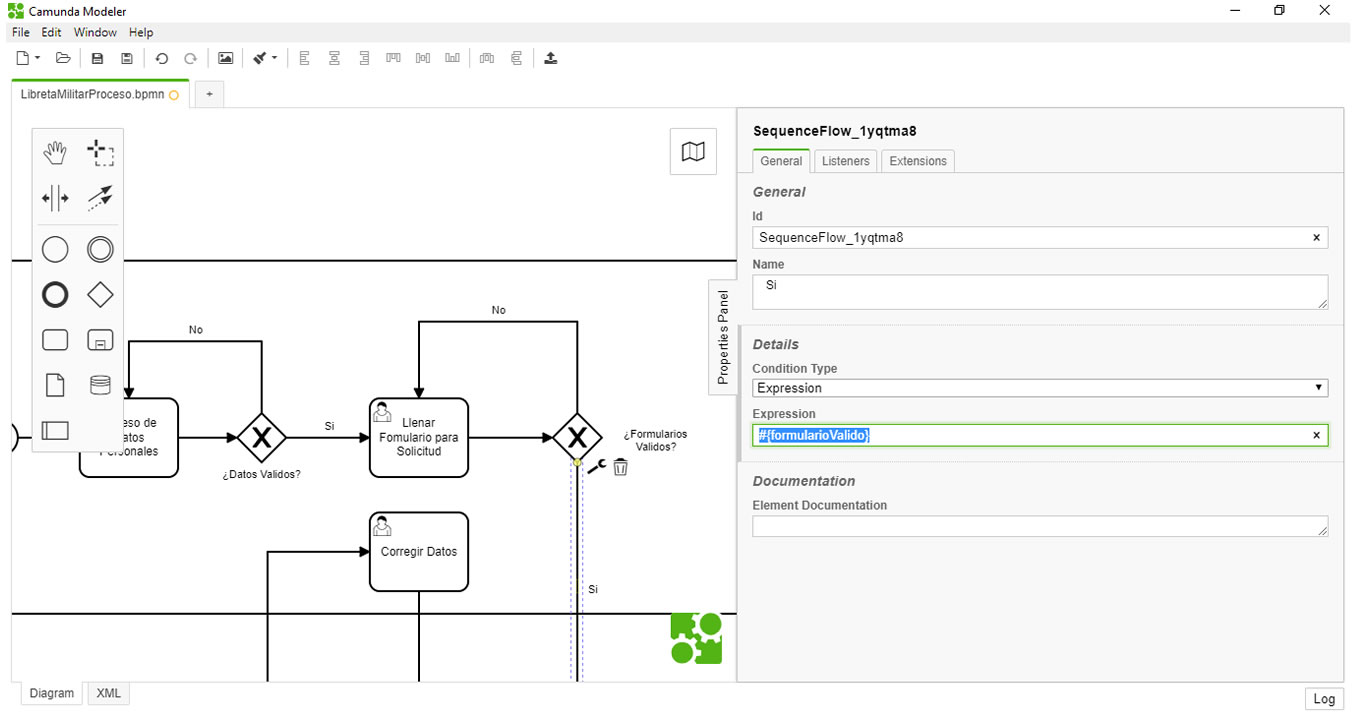Activate the global connect tool
This screenshot has width=1370, height=720.
pos(100,198)
